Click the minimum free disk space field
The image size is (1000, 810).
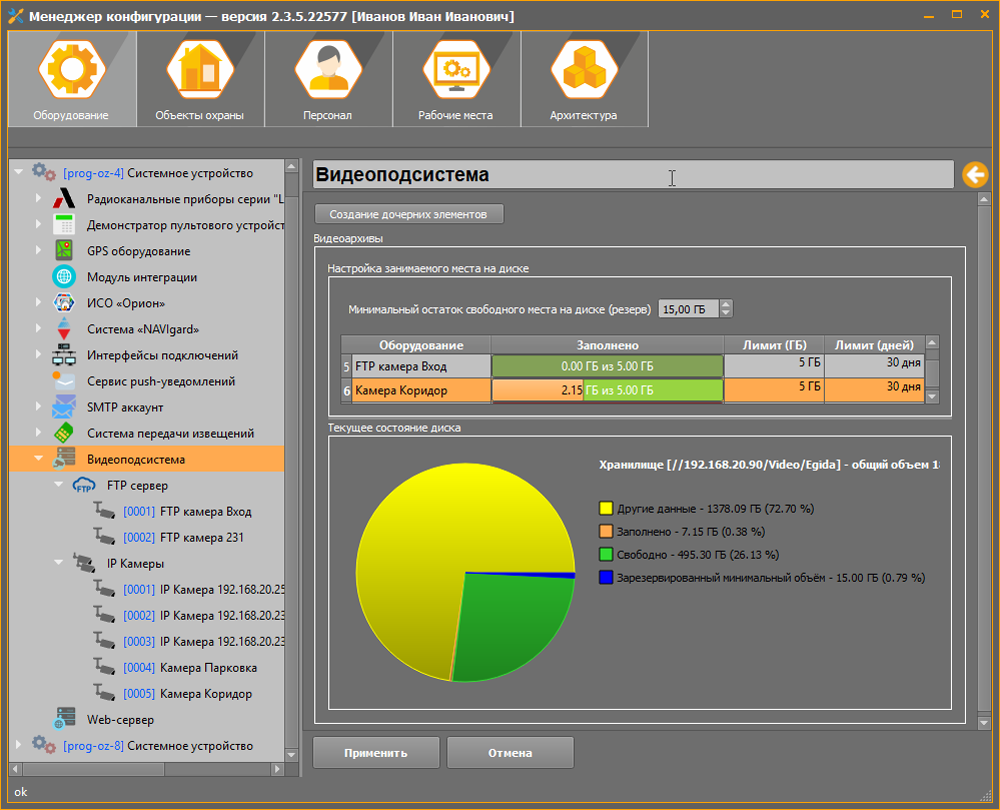(687, 309)
